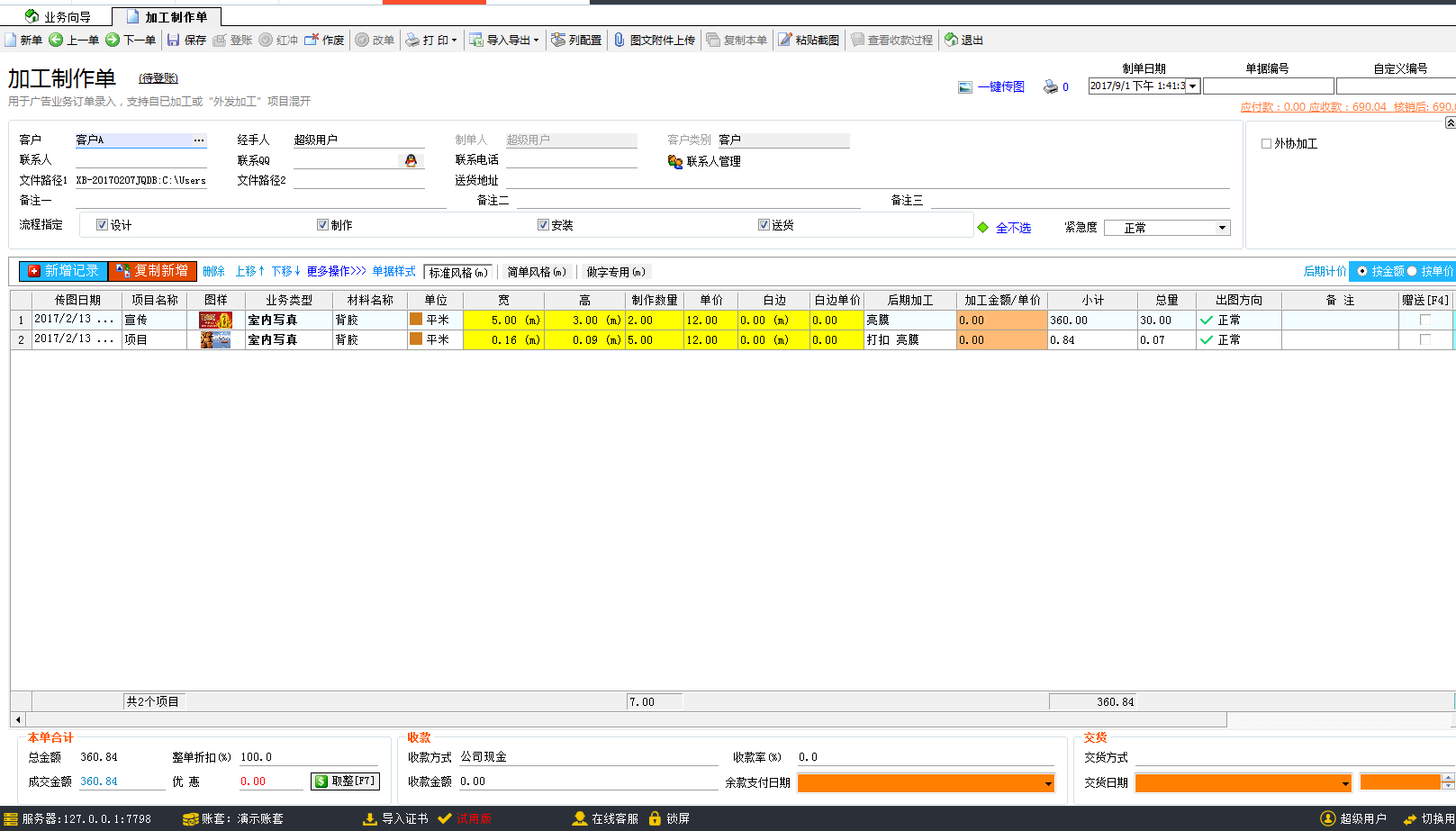Click the 新增记录 button
This screenshot has height=831, width=1456.
pyautogui.click(x=63, y=271)
